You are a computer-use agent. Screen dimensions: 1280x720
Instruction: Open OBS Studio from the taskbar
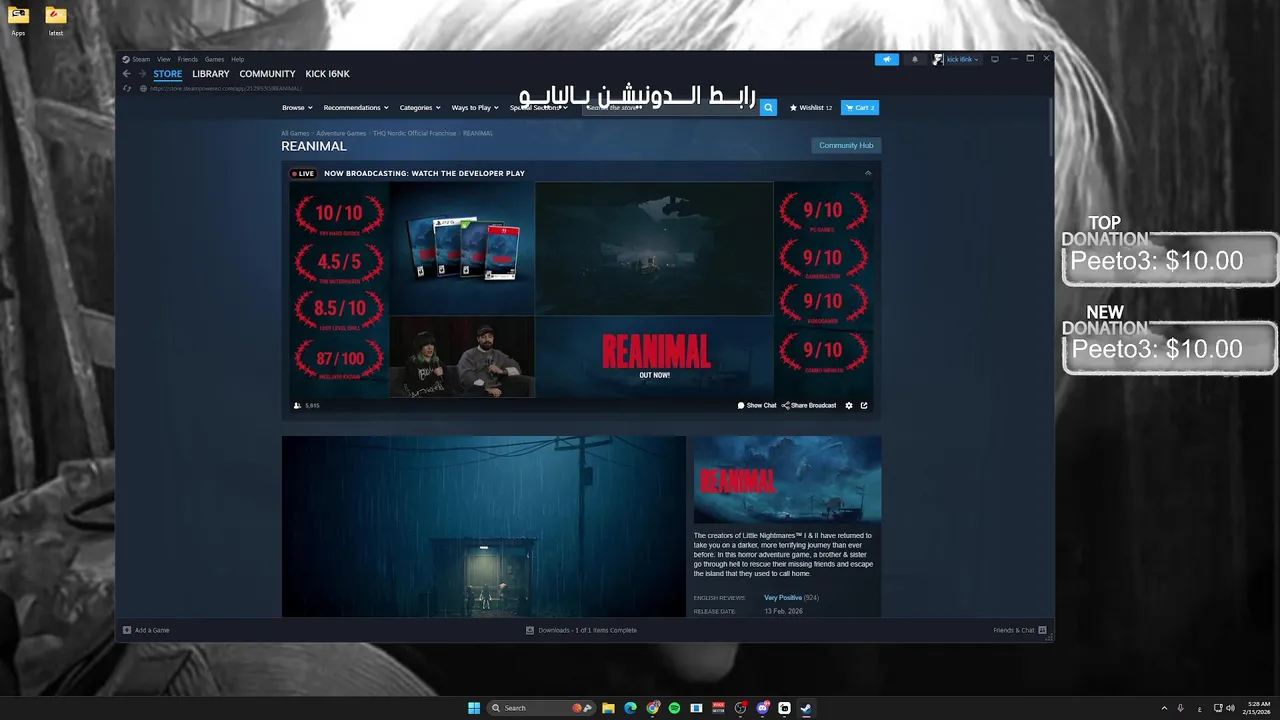point(740,708)
